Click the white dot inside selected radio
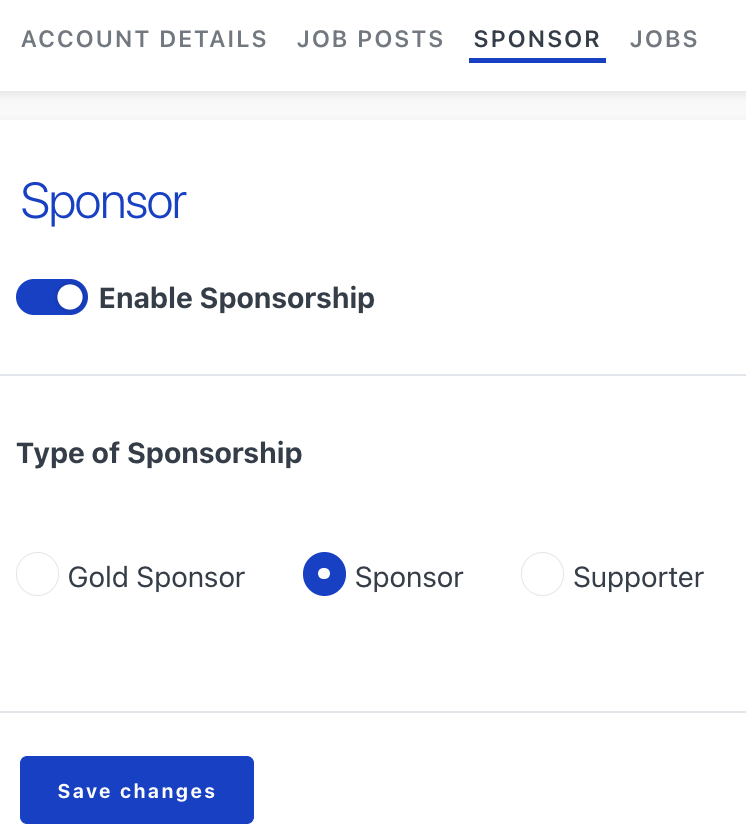Viewport: 746px width, 840px height. (x=324, y=574)
